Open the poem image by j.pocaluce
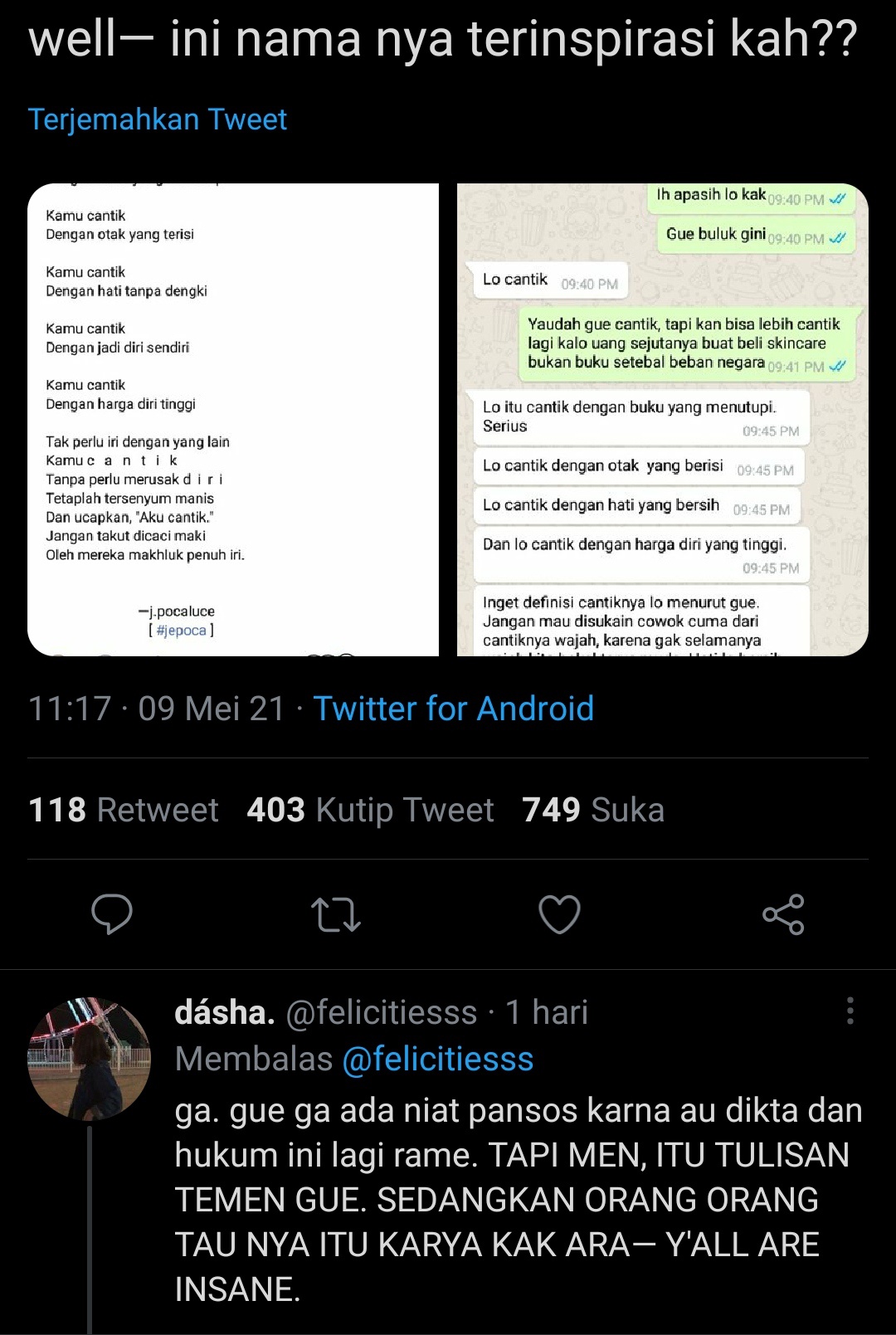896x1335 pixels. pos(233,420)
